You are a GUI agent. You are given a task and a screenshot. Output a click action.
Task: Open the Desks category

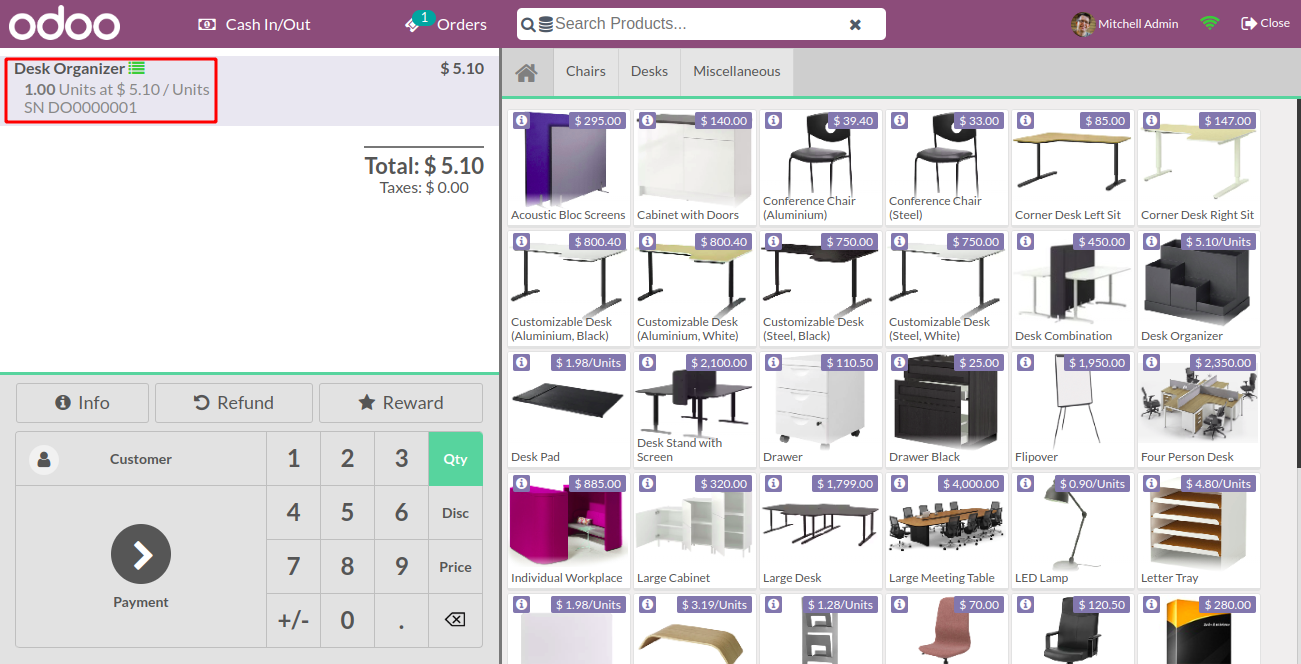pos(649,71)
